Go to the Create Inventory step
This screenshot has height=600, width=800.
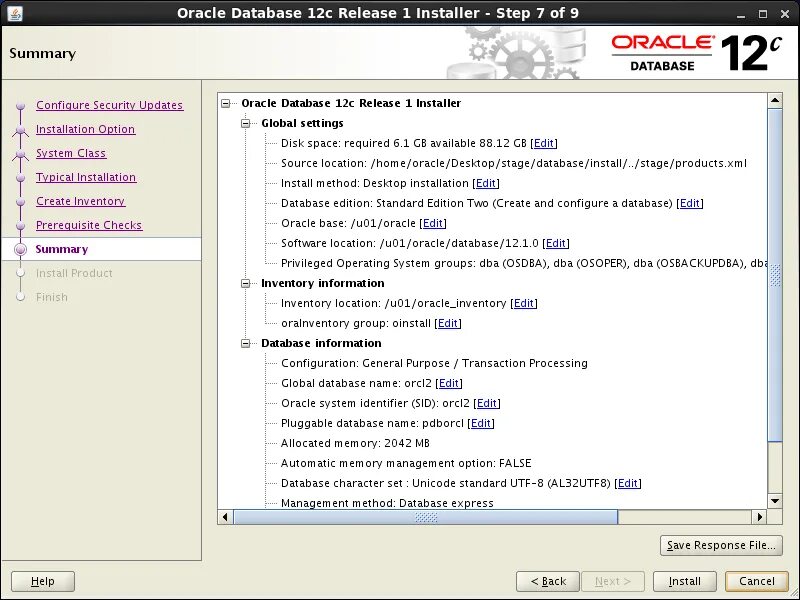[x=80, y=201]
